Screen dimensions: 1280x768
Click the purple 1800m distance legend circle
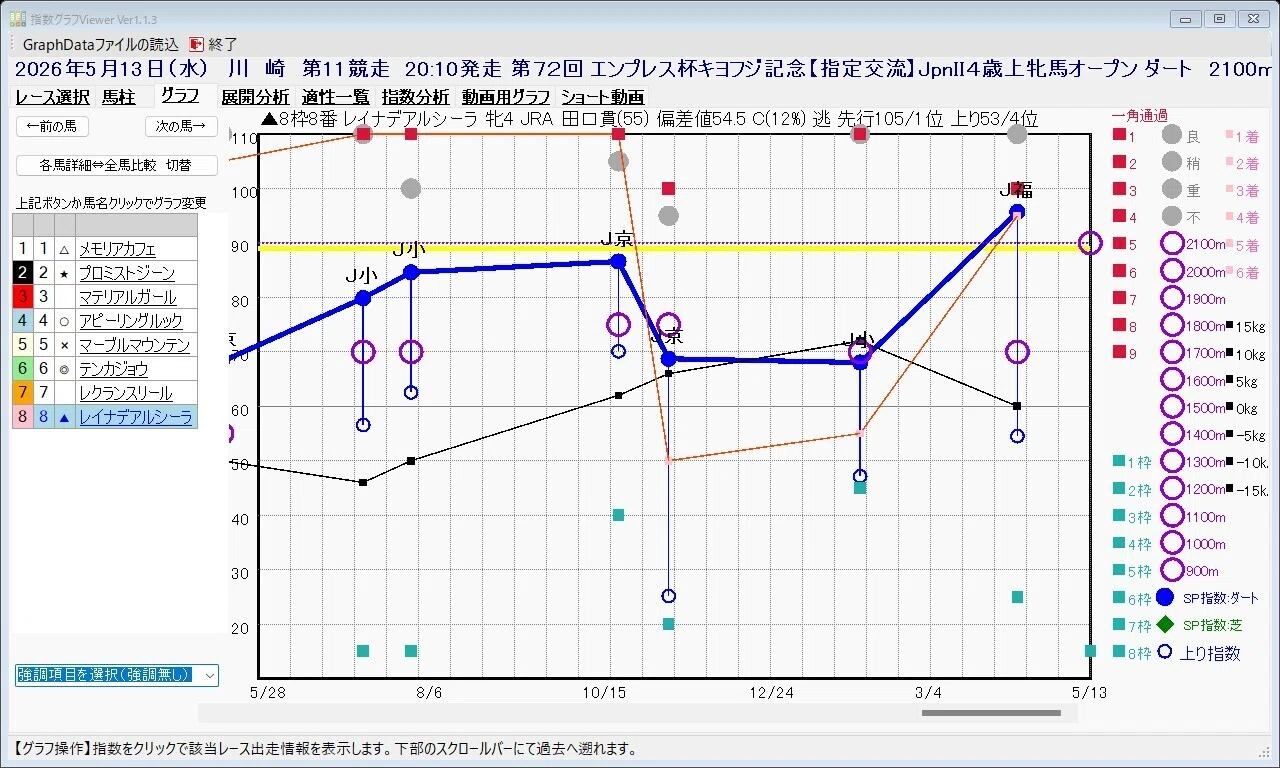1172,325
